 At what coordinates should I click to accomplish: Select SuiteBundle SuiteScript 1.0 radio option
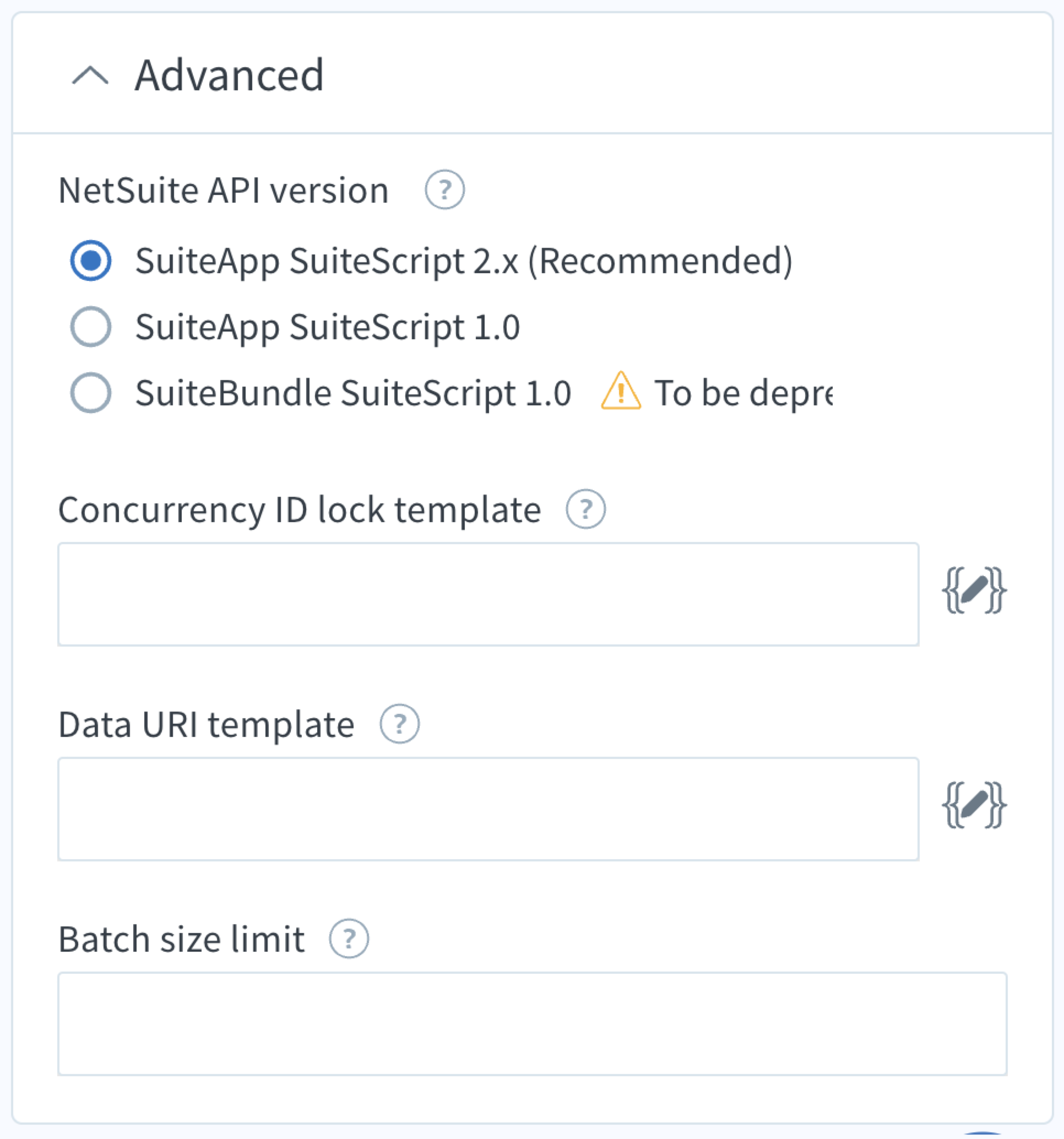point(90,393)
